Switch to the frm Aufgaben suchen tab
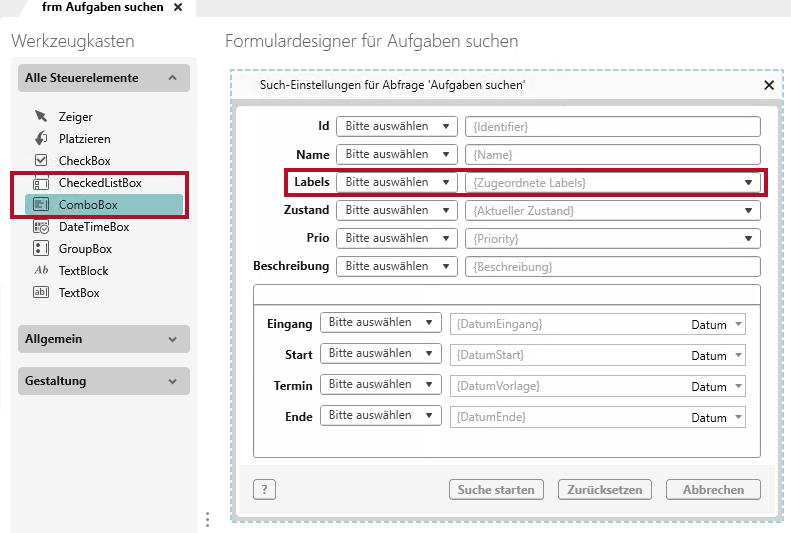 click(102, 8)
